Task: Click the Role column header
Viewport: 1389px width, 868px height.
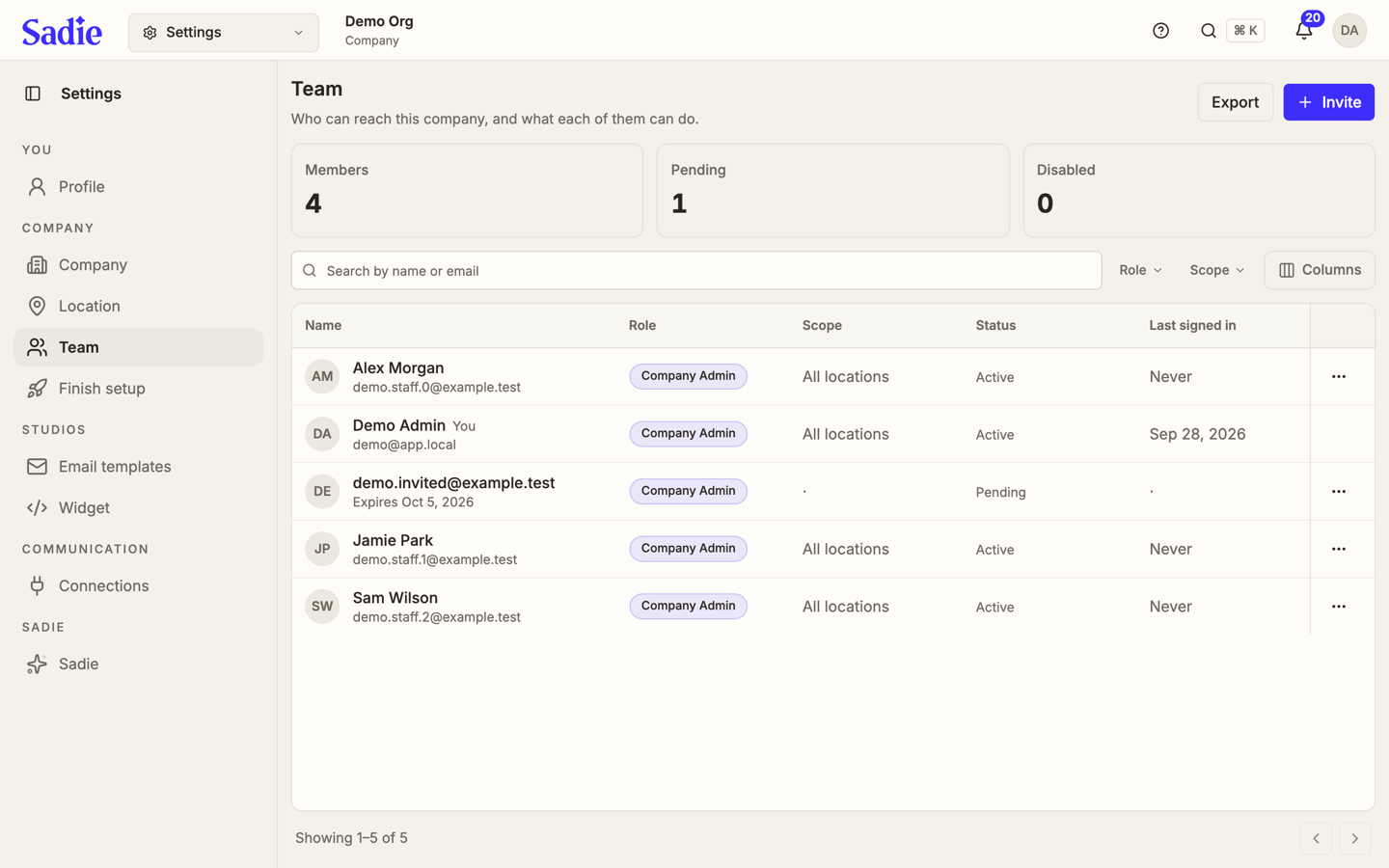Action: [x=642, y=326]
